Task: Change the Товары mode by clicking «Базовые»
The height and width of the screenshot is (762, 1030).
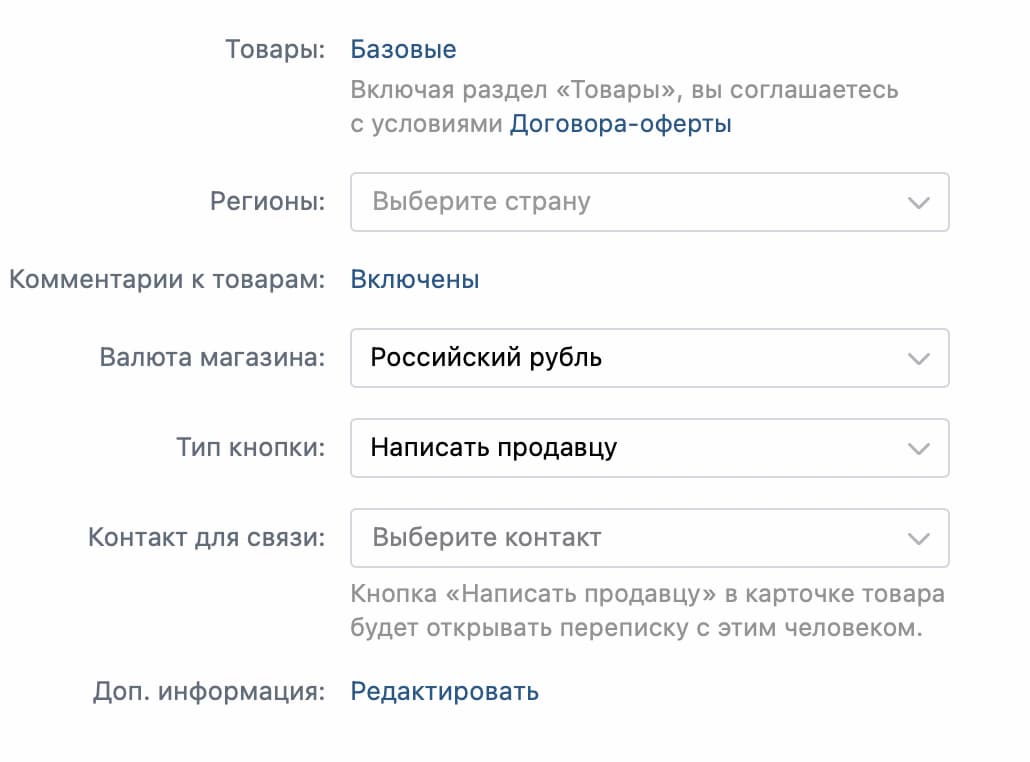Action: coord(403,48)
